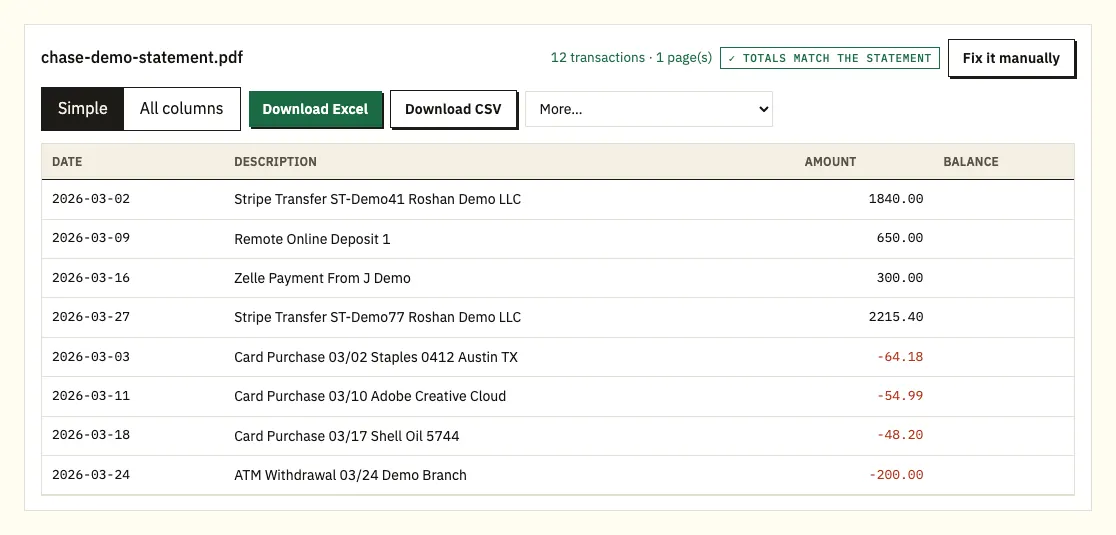The image size is (1116, 535).
Task: Select the date cell 2026-03-09
Action: pos(91,238)
